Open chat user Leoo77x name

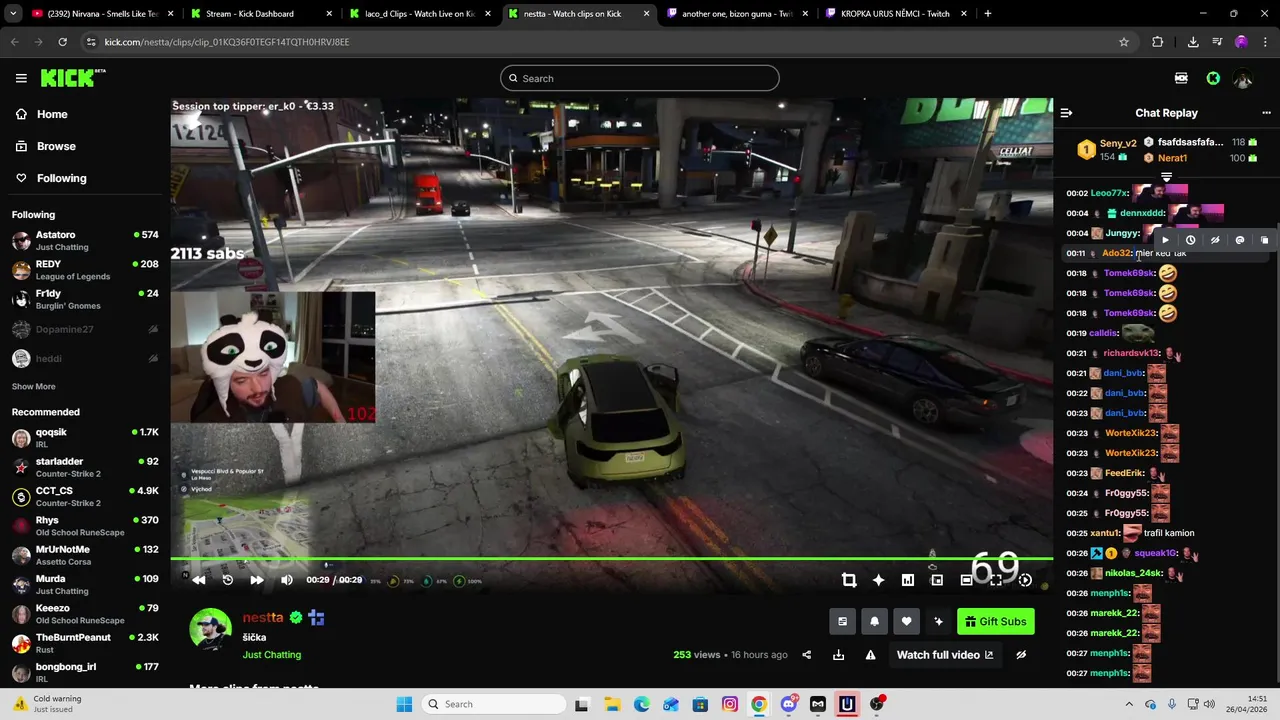click(x=1108, y=193)
